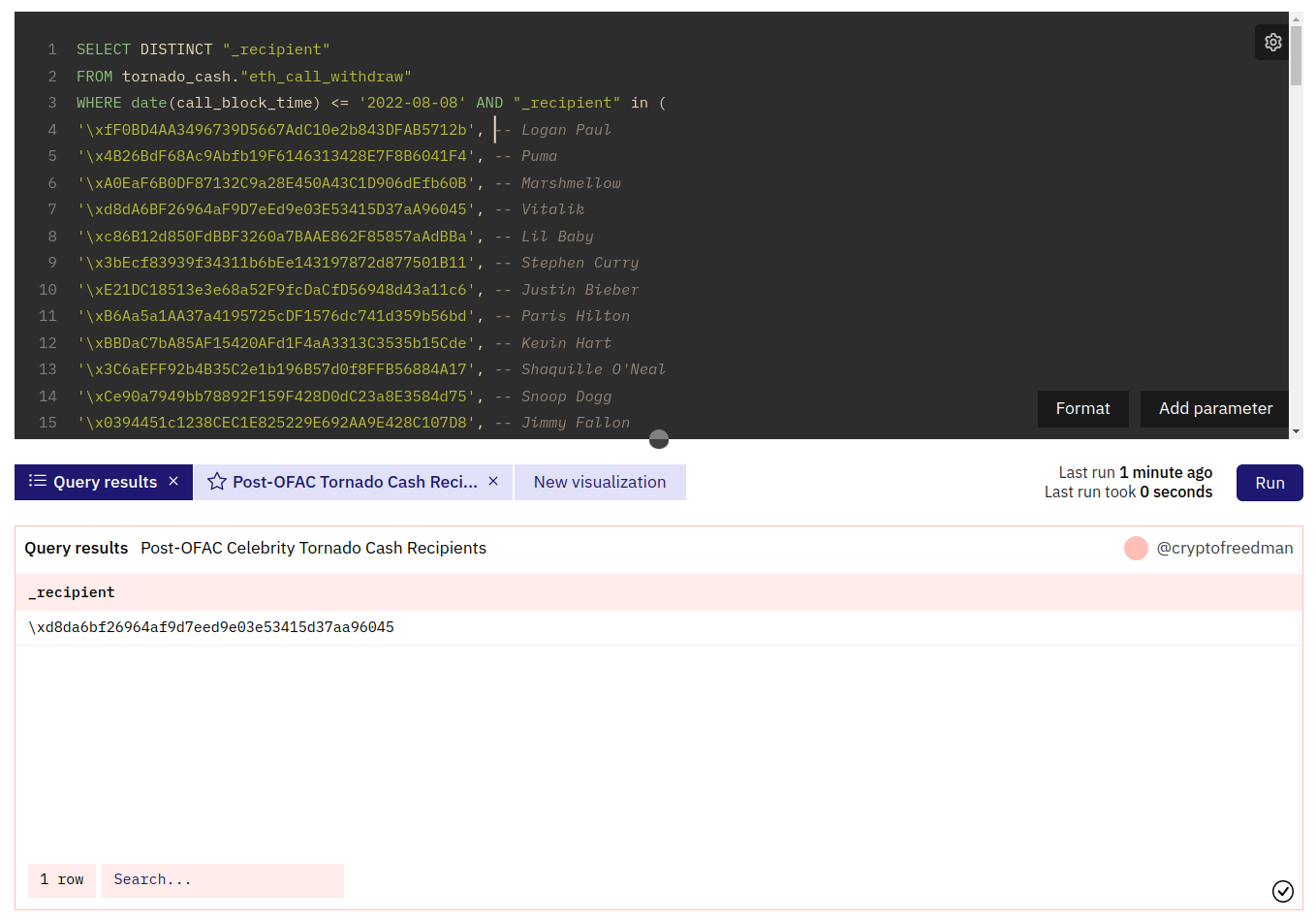Click the Last run 1 minute ago text
Viewport: 1316px width, 921px height.
click(1135, 472)
